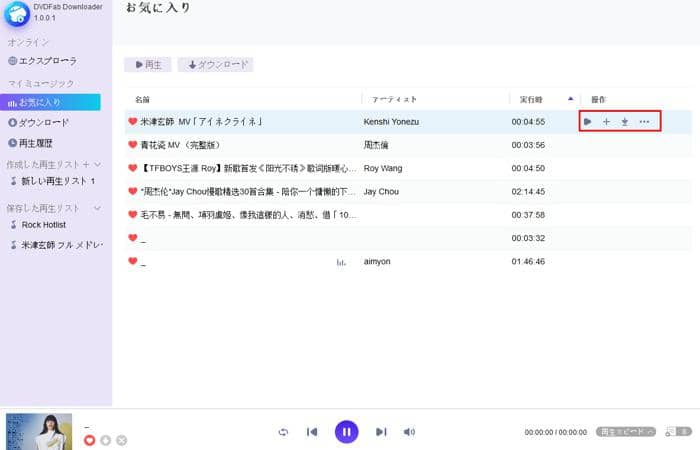Open the 再生スピード dropdown
This screenshot has height=450, width=700.
626,432
